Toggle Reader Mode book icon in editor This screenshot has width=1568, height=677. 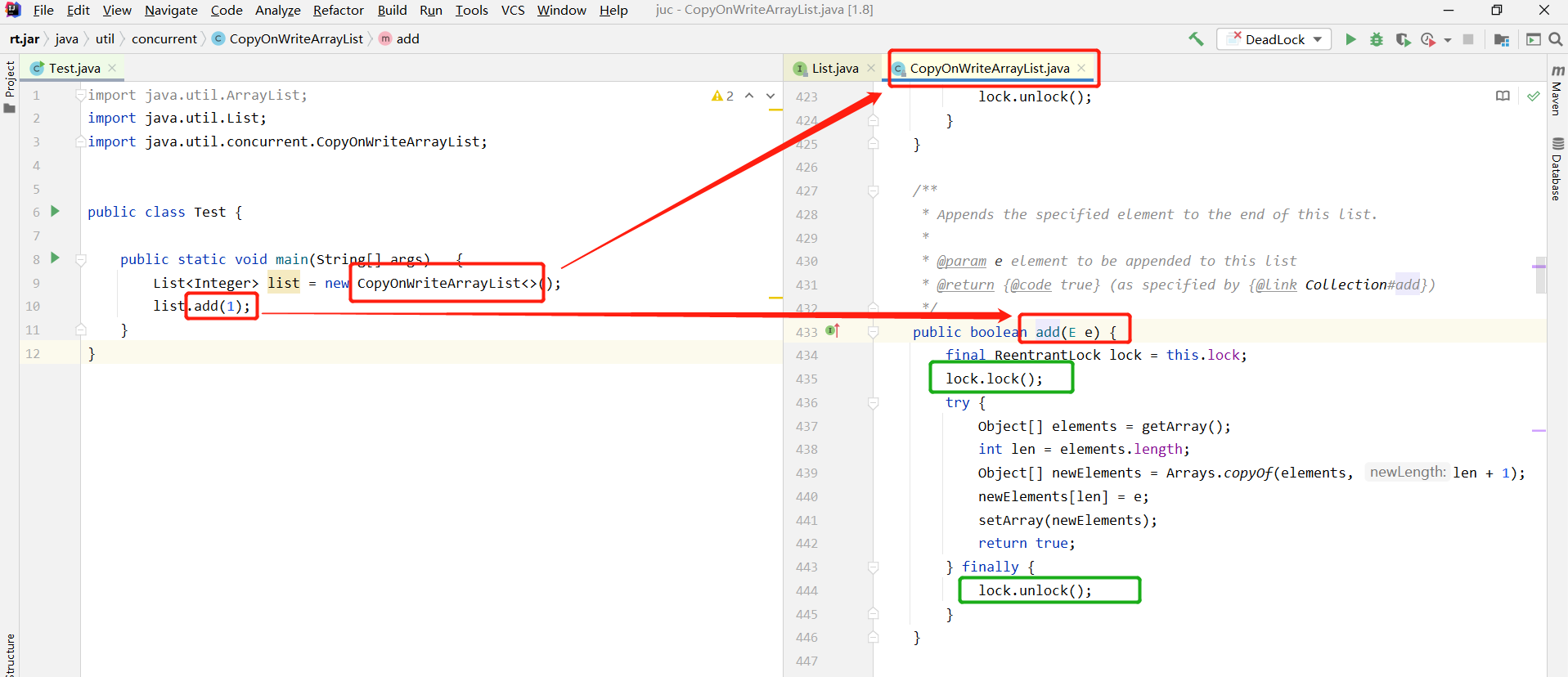[1503, 96]
